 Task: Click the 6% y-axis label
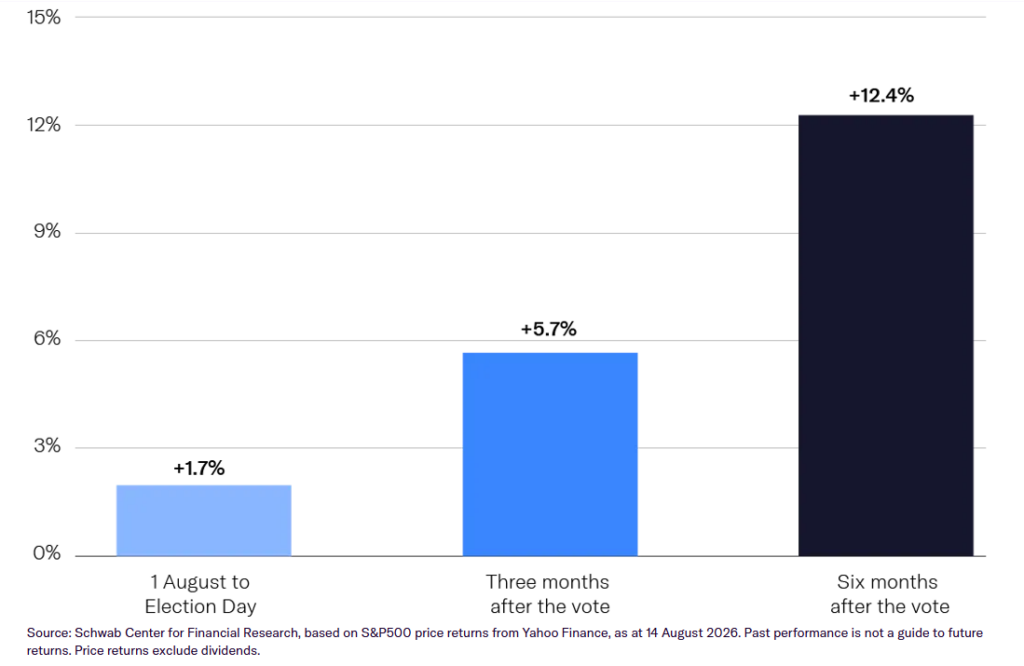pyautogui.click(x=47, y=338)
